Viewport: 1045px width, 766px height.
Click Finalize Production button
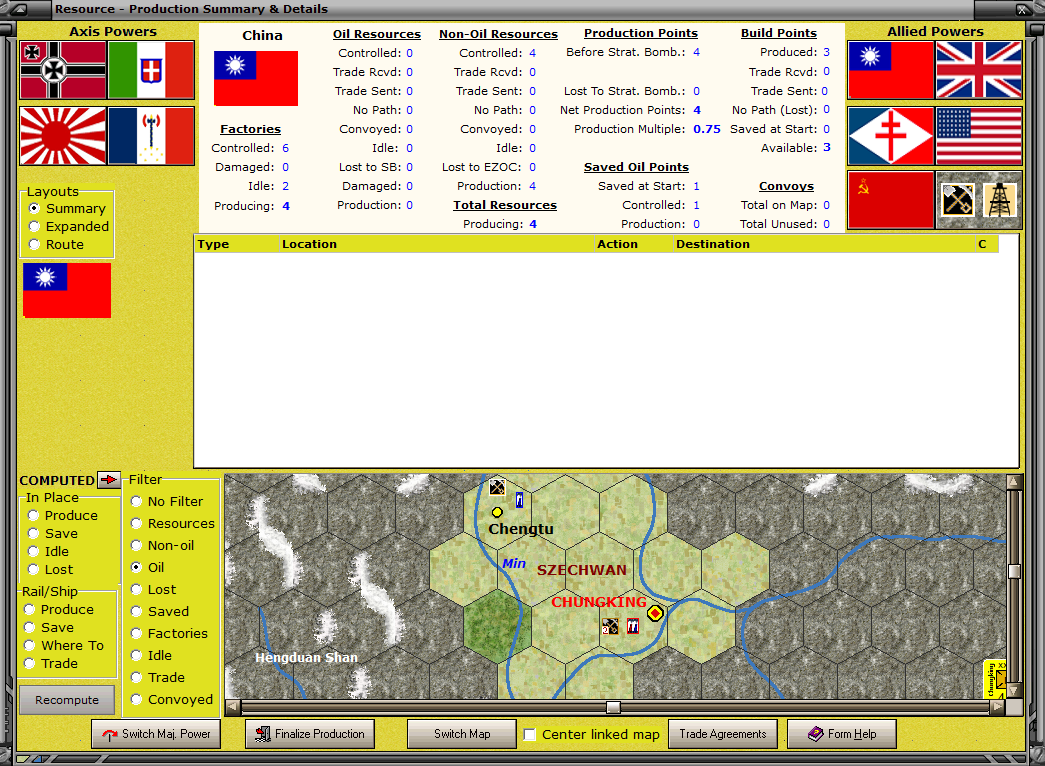tap(310, 734)
